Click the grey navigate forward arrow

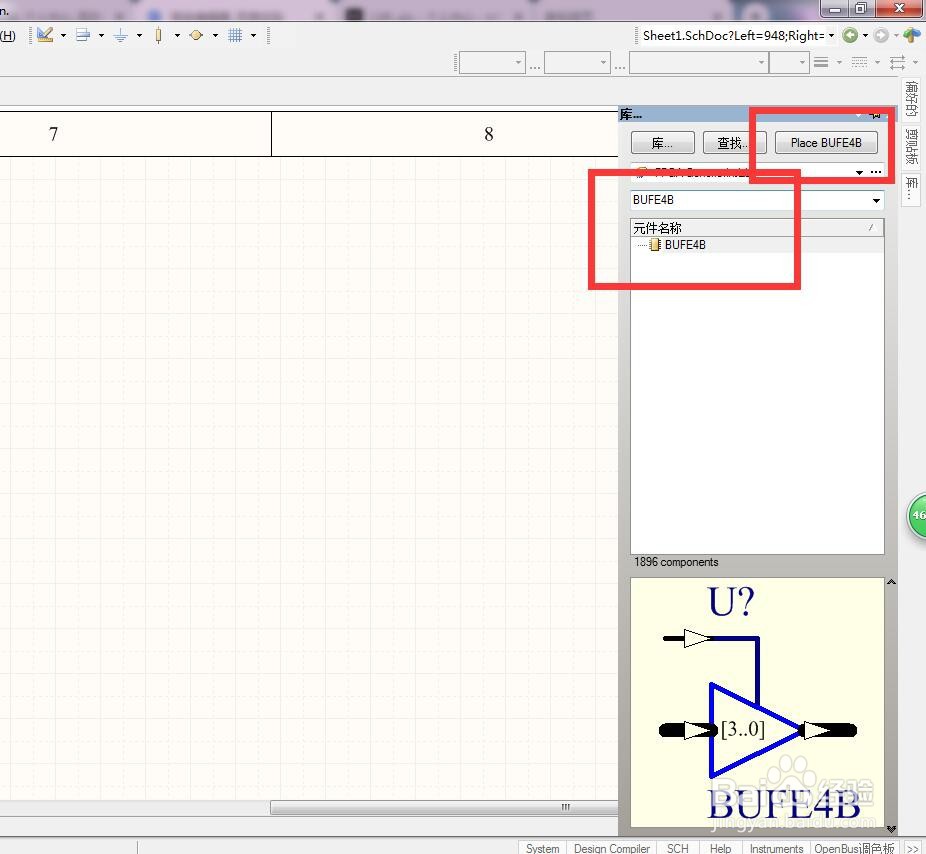click(x=881, y=35)
